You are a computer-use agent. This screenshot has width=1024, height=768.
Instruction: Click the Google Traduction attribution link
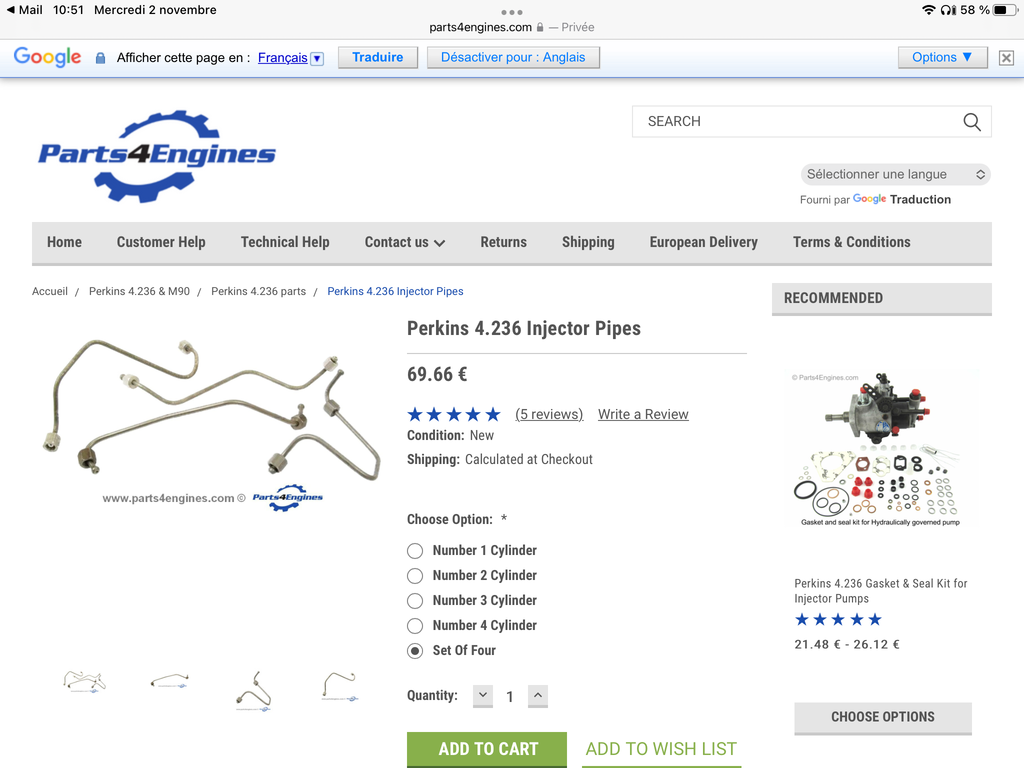(901, 199)
